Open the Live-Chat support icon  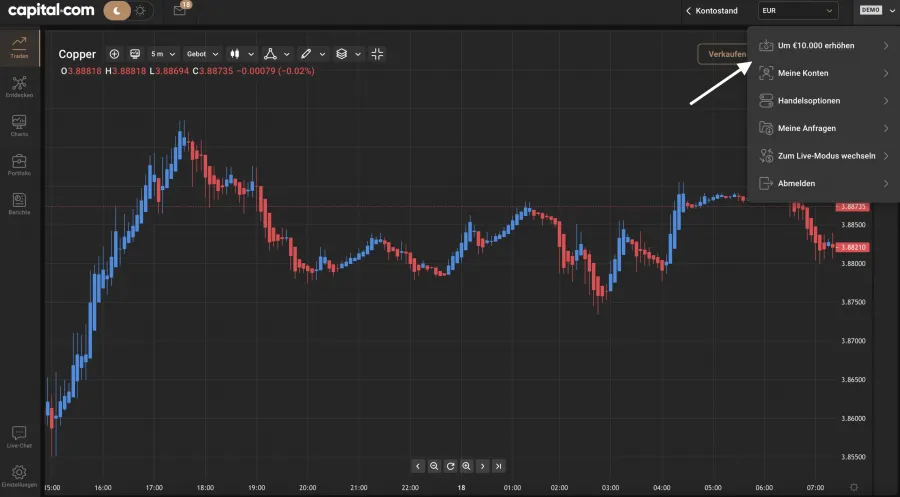[x=19, y=436]
